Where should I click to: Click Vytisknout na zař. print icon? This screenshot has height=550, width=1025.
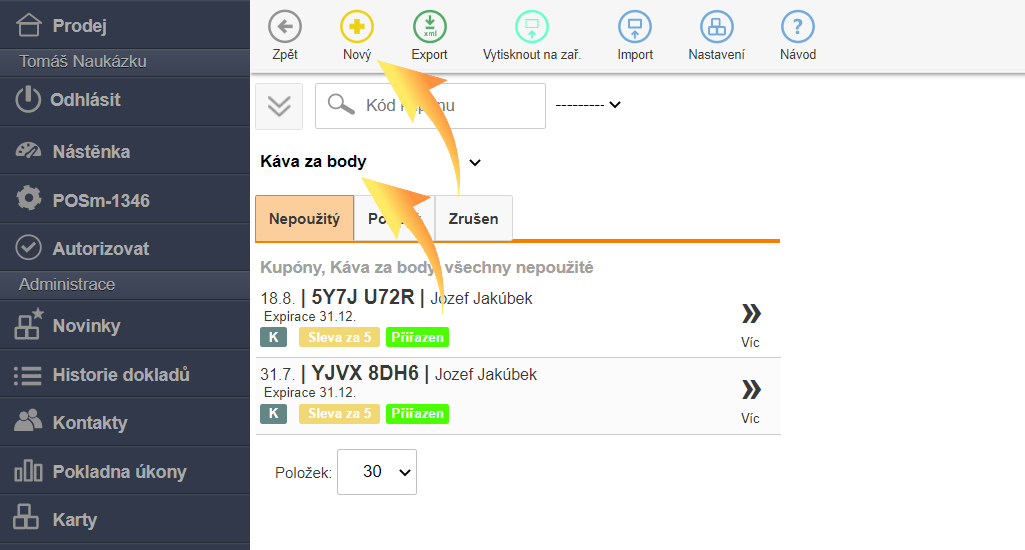point(531,27)
